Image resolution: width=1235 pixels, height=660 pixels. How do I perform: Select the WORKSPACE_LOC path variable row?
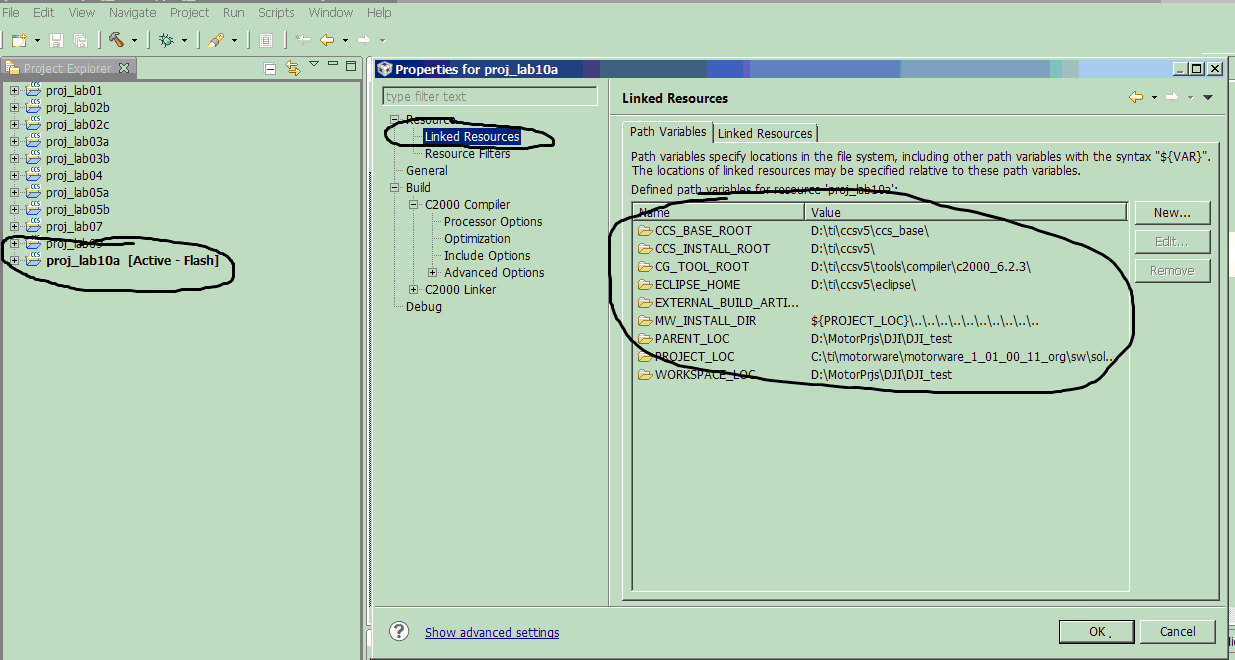coord(880,374)
